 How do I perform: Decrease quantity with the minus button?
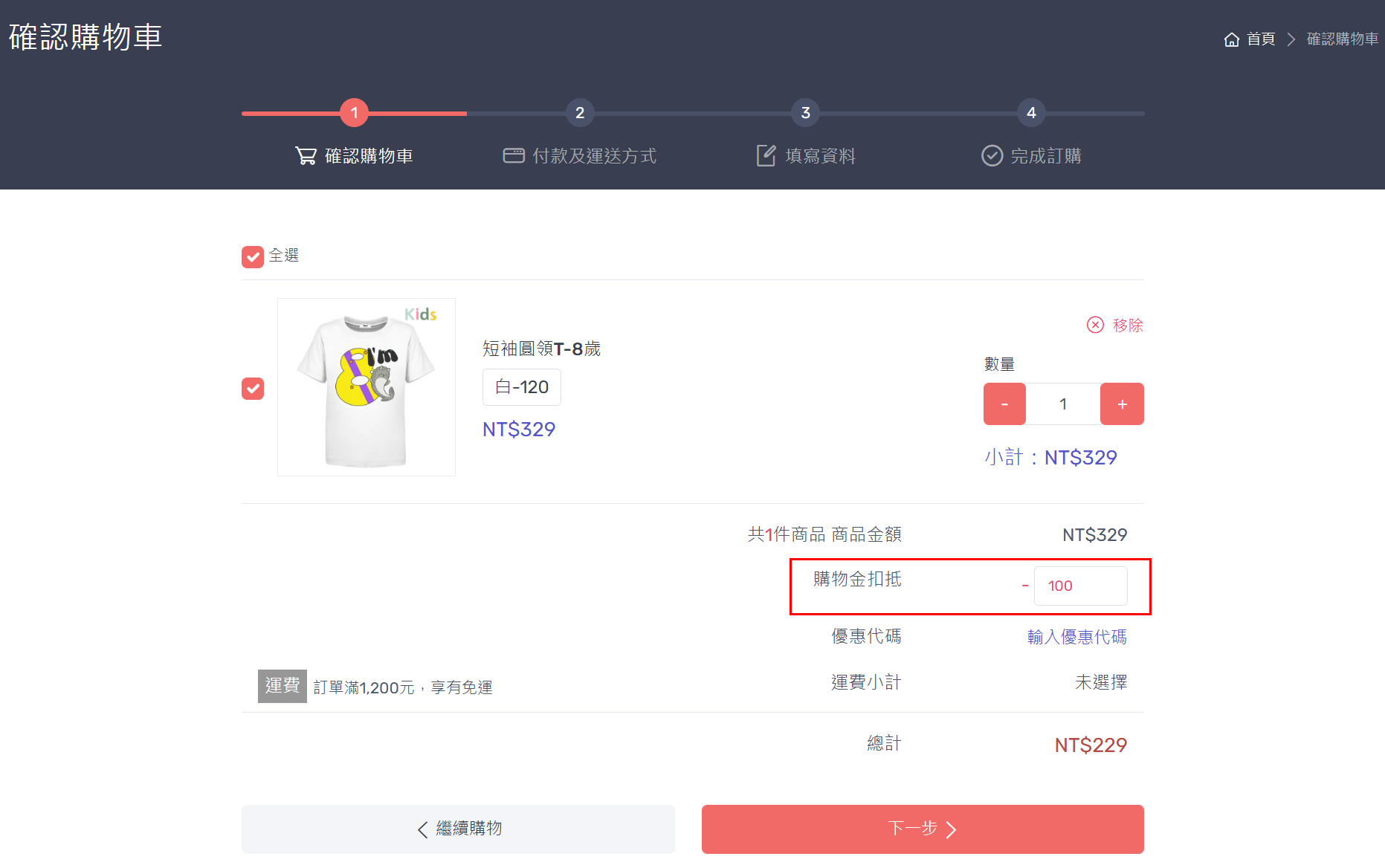tap(1004, 404)
